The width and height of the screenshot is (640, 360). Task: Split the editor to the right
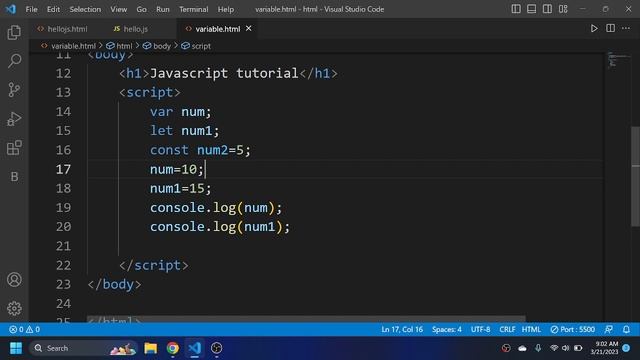click(610, 29)
